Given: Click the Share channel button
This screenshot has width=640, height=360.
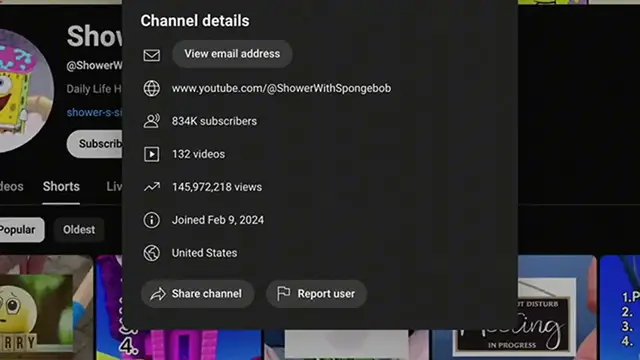Looking at the screenshot, I should pyautogui.click(x=198, y=294).
